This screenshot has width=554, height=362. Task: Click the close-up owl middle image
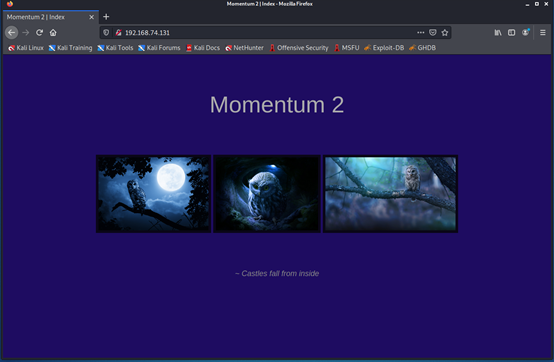pos(267,194)
